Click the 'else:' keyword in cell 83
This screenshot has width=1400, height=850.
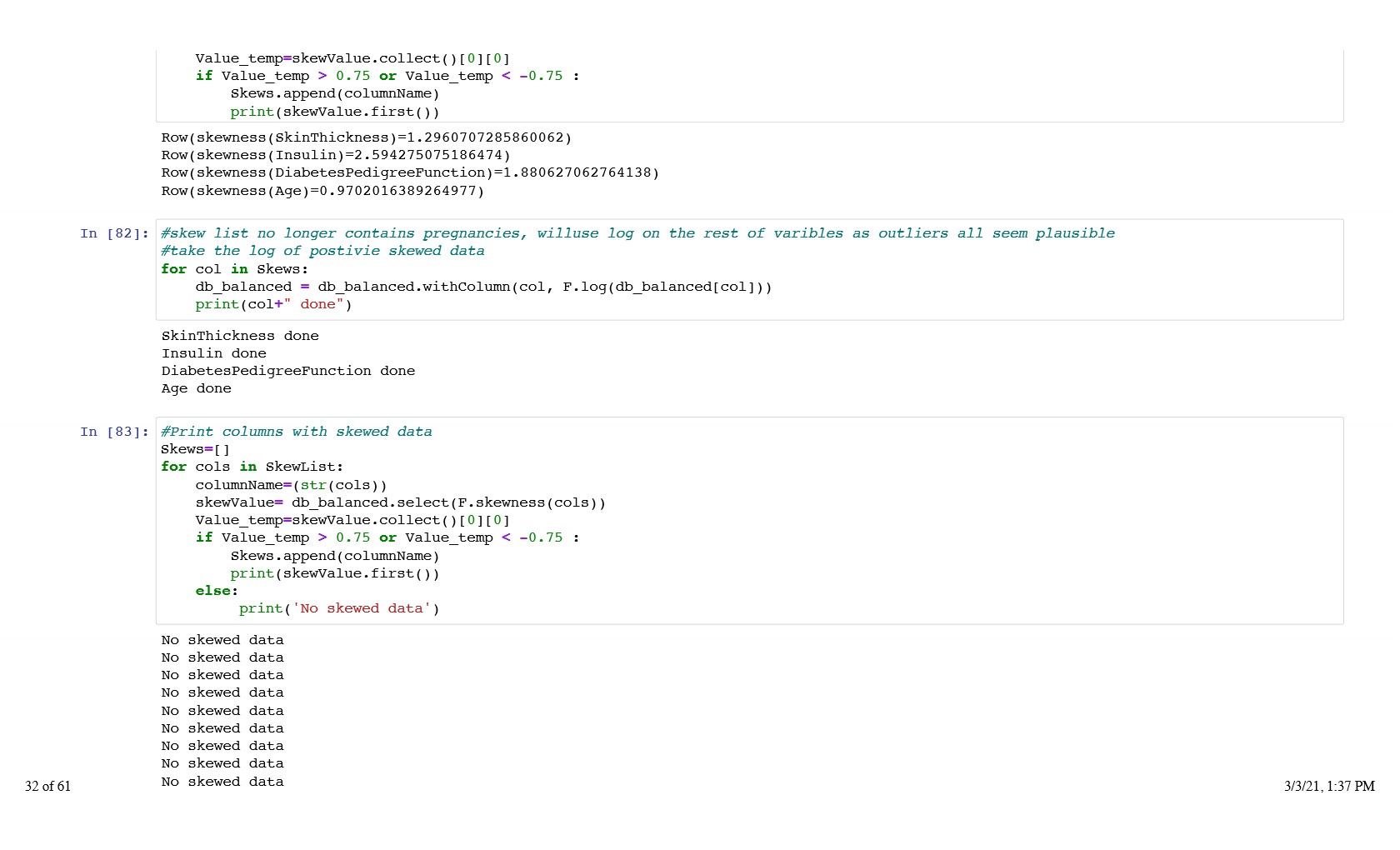pyautogui.click(x=217, y=591)
